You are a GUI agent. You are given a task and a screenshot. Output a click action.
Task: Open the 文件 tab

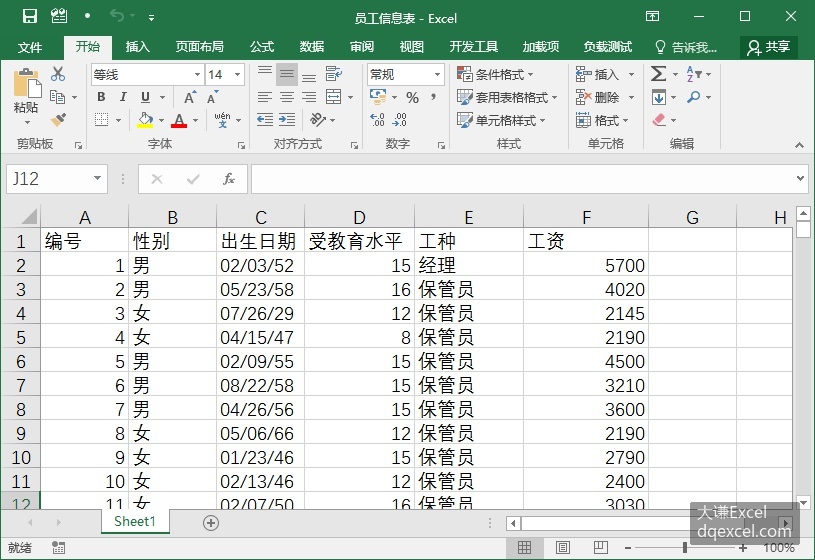click(x=30, y=47)
